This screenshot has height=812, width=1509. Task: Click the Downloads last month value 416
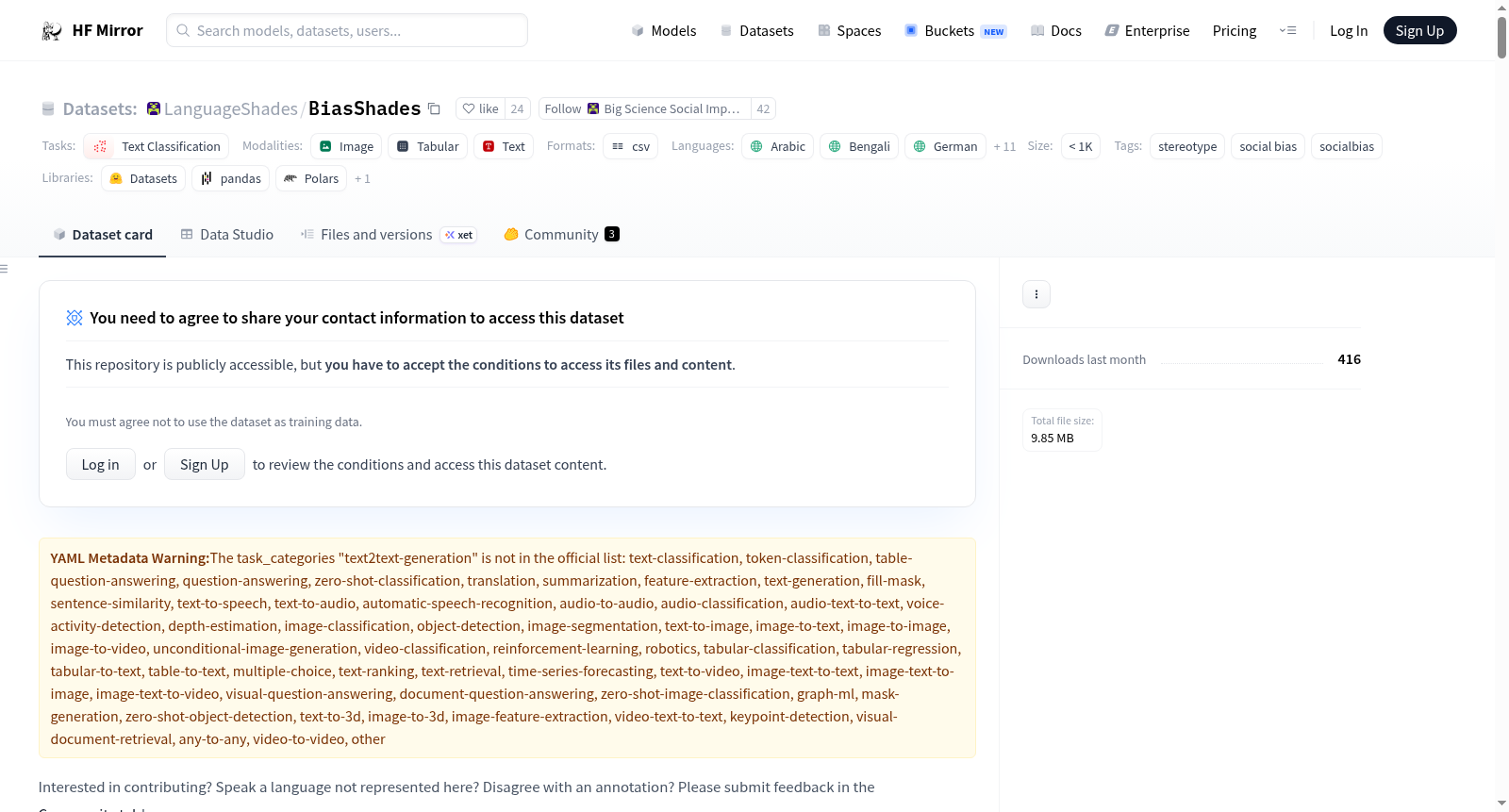pos(1350,359)
